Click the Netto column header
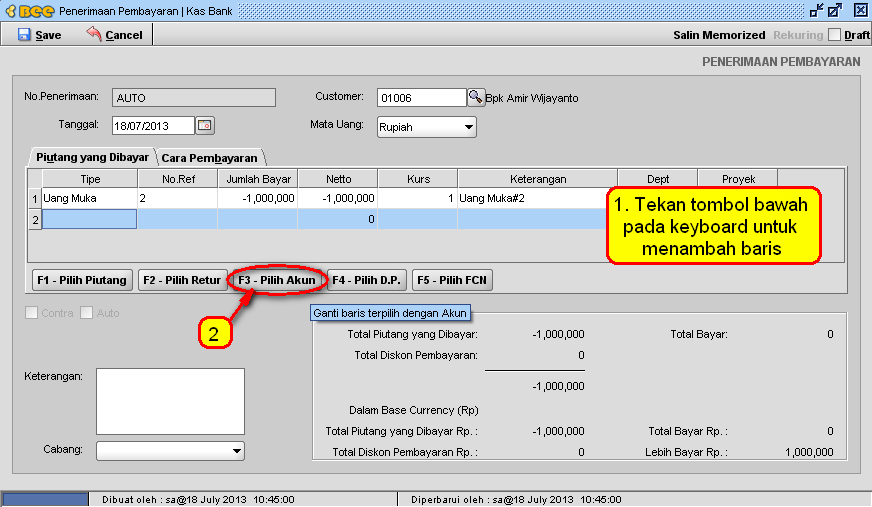The height and width of the screenshot is (507, 872). click(x=338, y=179)
